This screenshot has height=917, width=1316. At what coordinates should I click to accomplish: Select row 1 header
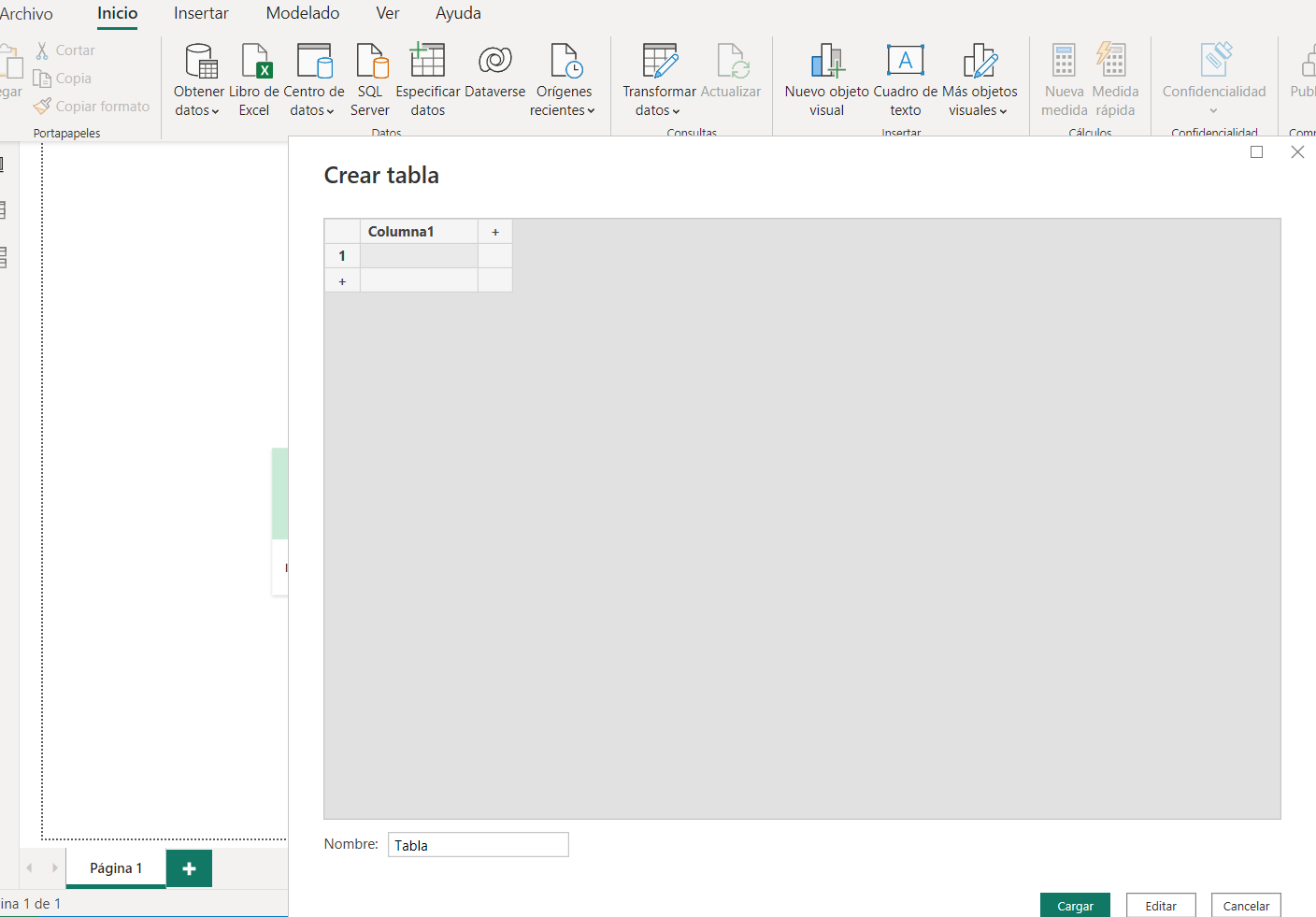coord(342,256)
